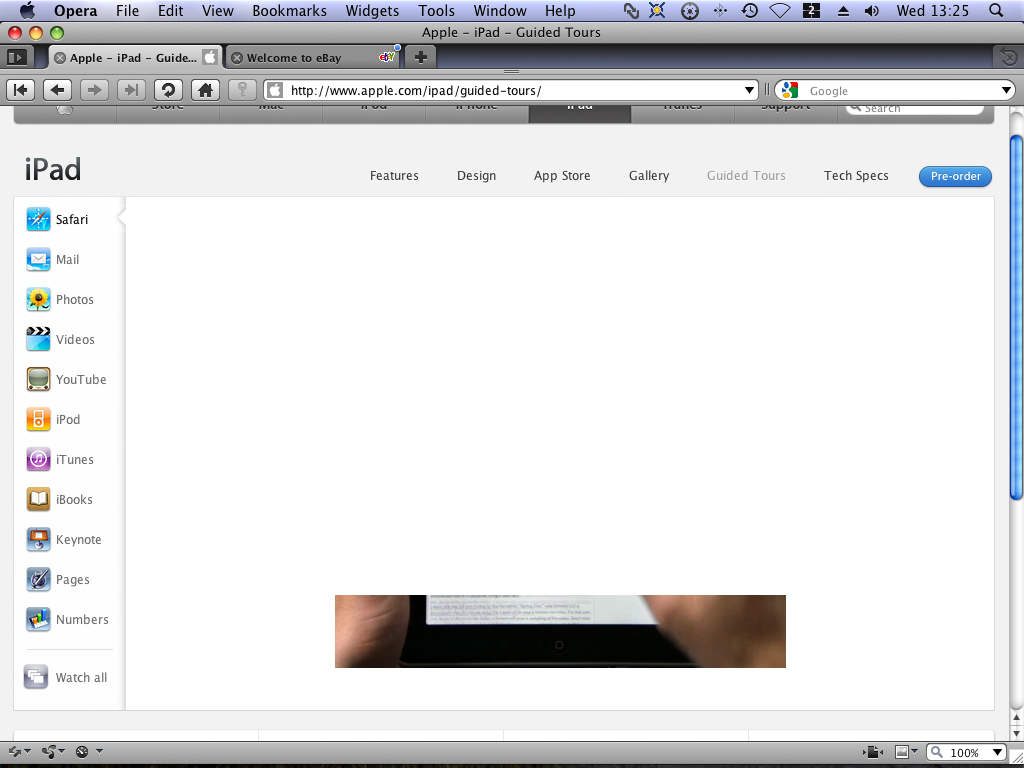The image size is (1024, 768).
Task: Open the iBooks guided tour
Action: [x=59, y=500]
